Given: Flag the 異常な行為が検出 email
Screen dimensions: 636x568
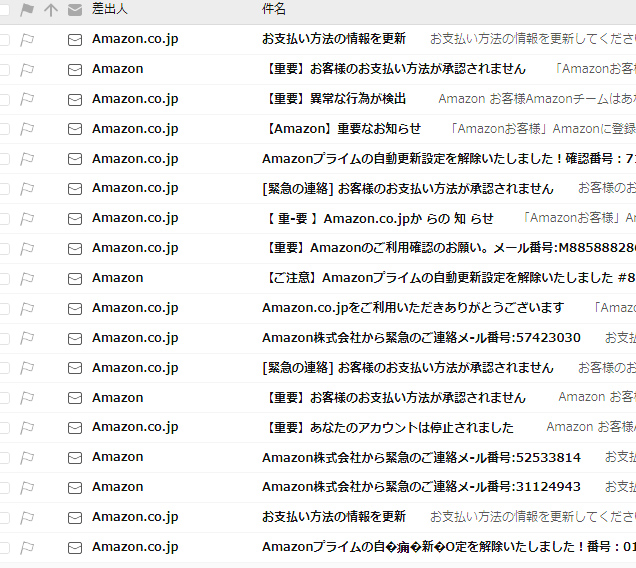Looking at the screenshot, I should (x=27, y=99).
